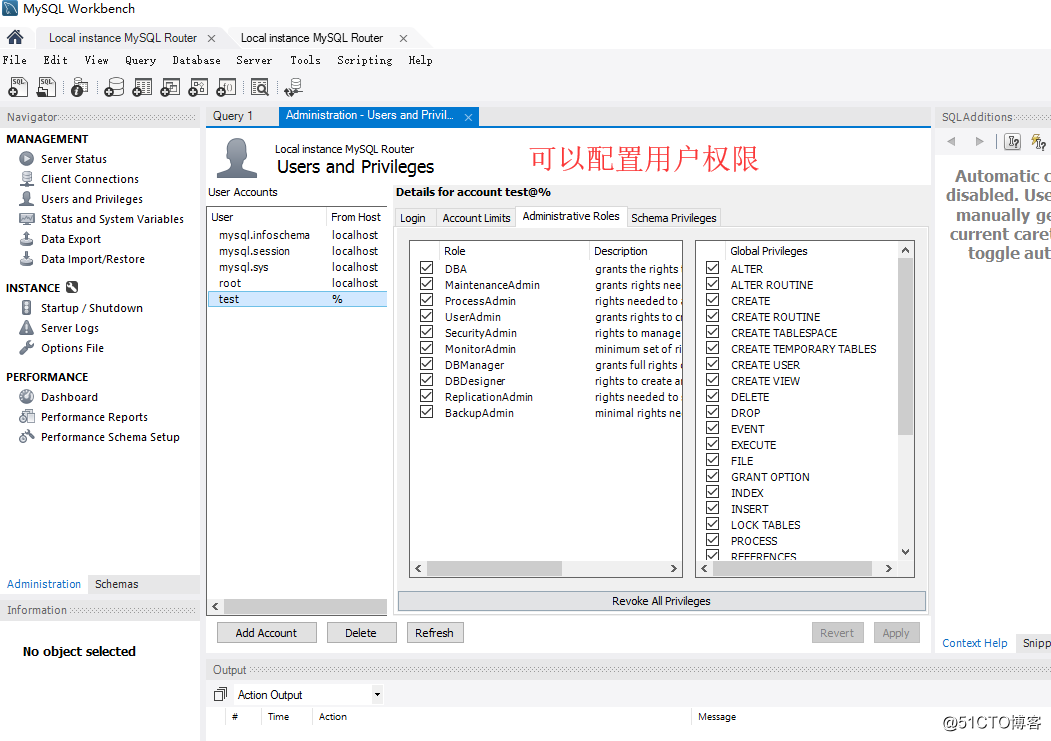
Task: Open the schema inspector info icon
Action: [x=80, y=86]
